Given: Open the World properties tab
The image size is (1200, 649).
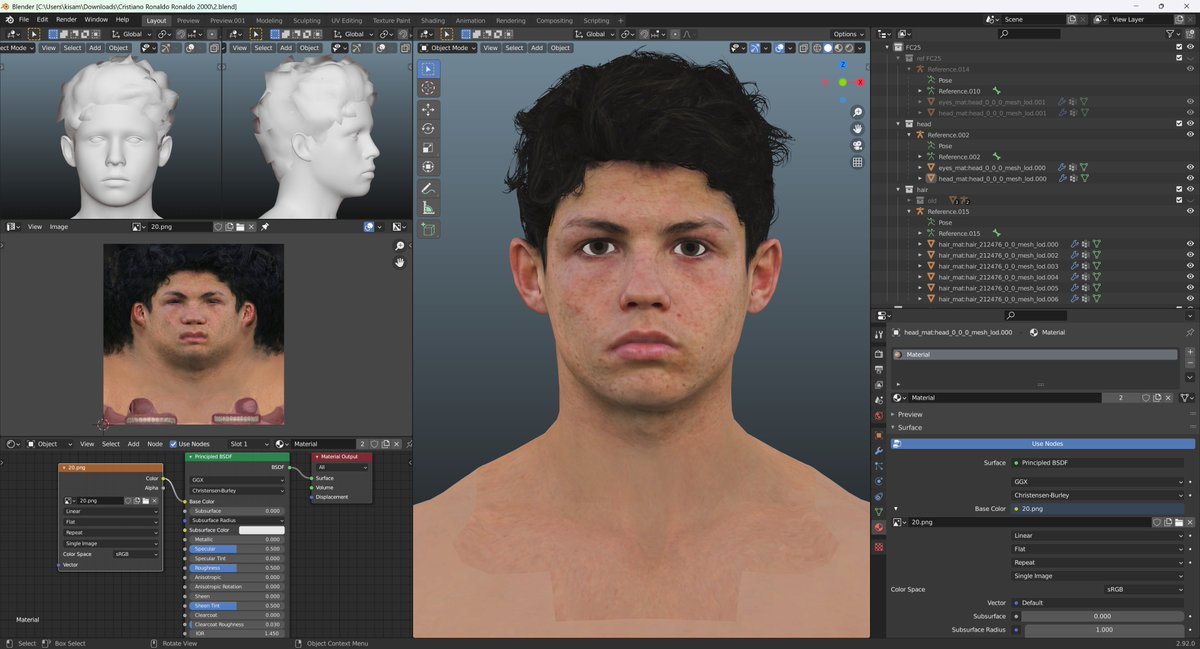Looking at the screenshot, I should [879, 416].
